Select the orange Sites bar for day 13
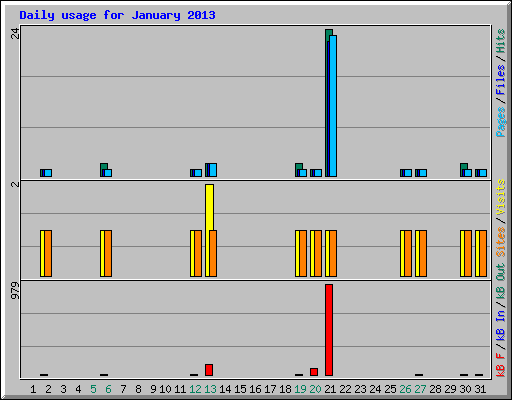The height and width of the screenshot is (400, 512). pyautogui.click(x=213, y=253)
